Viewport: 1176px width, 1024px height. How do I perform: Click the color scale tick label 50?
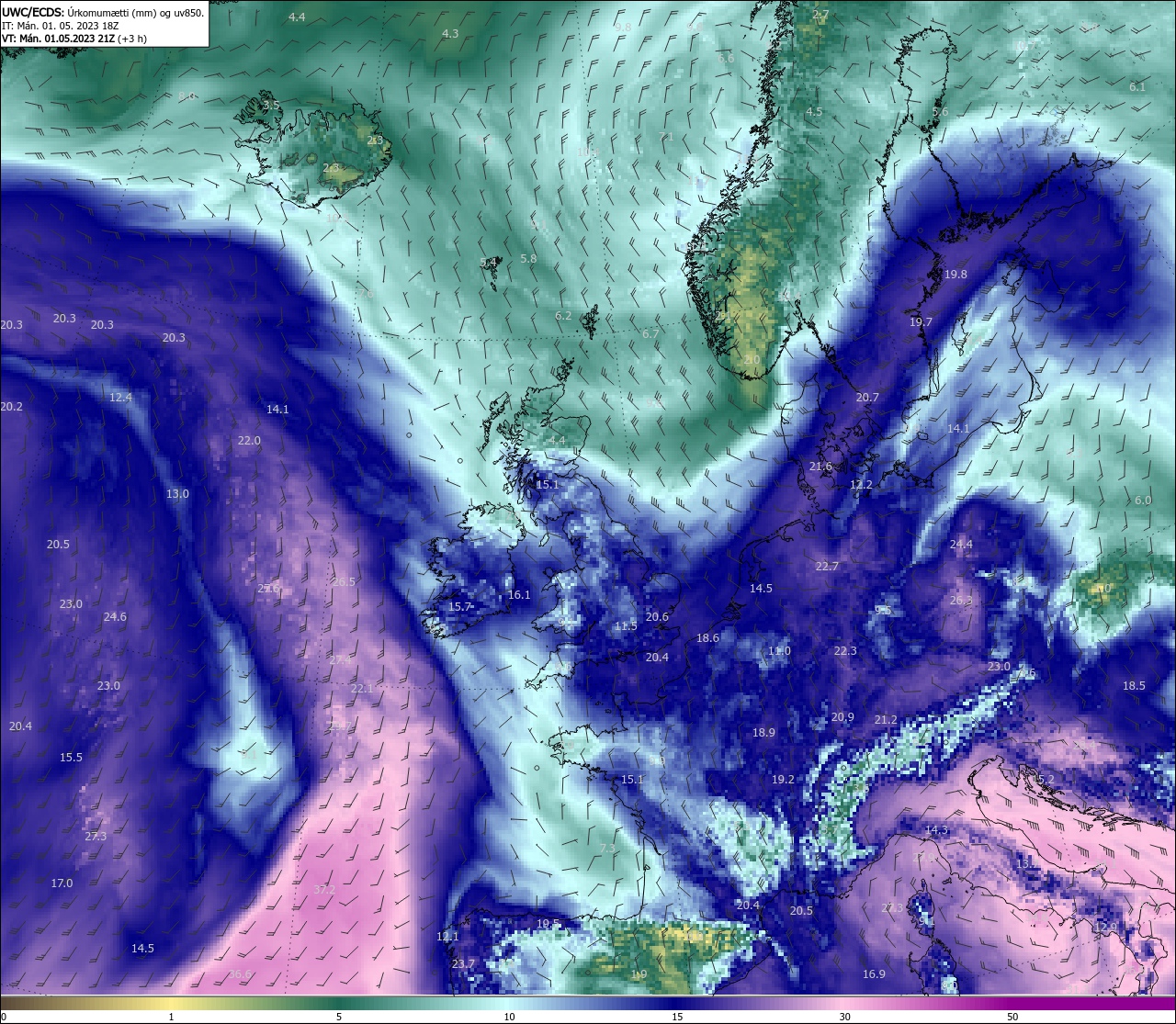[1012, 1017]
